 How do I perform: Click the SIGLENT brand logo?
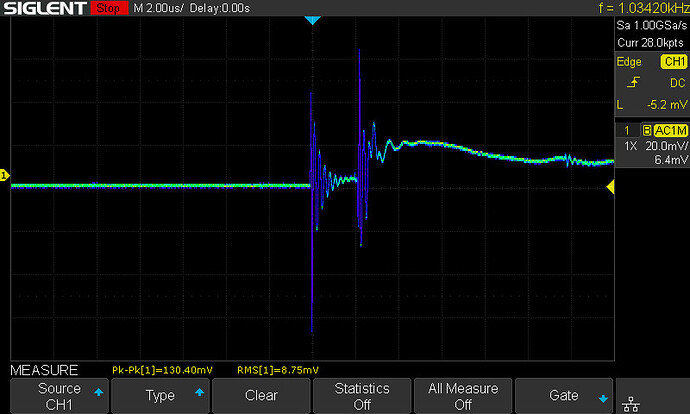coord(45,8)
